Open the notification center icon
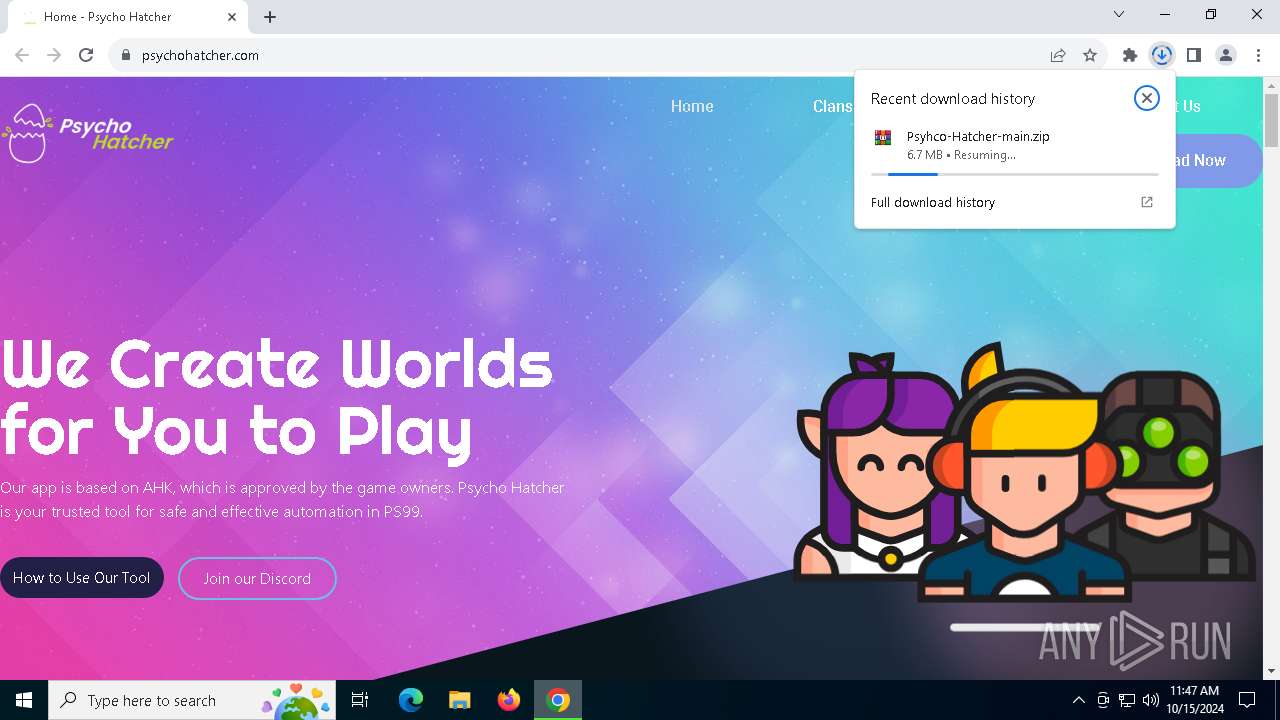The width and height of the screenshot is (1280, 720). pyautogui.click(x=1247, y=700)
